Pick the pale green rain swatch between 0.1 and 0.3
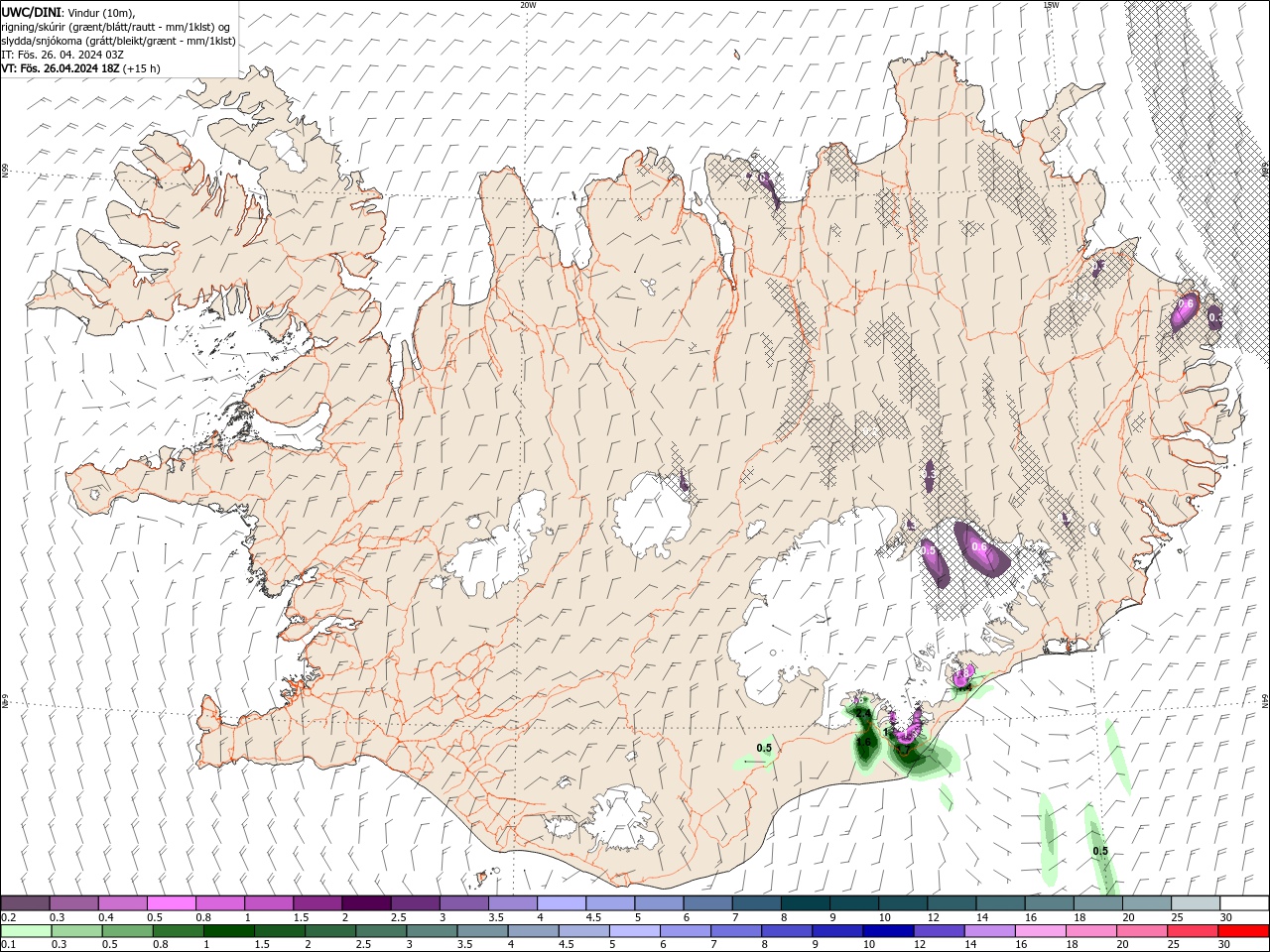1270x952 pixels. tap(25, 931)
